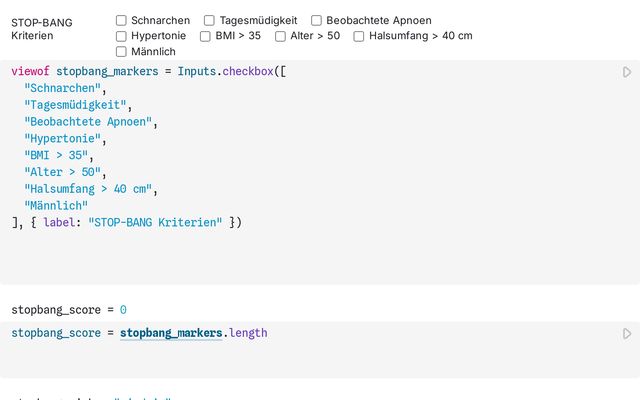The height and width of the screenshot is (400, 640).
Task: Enable the Tagesmüdigkeit checkbox
Action: point(210,20)
